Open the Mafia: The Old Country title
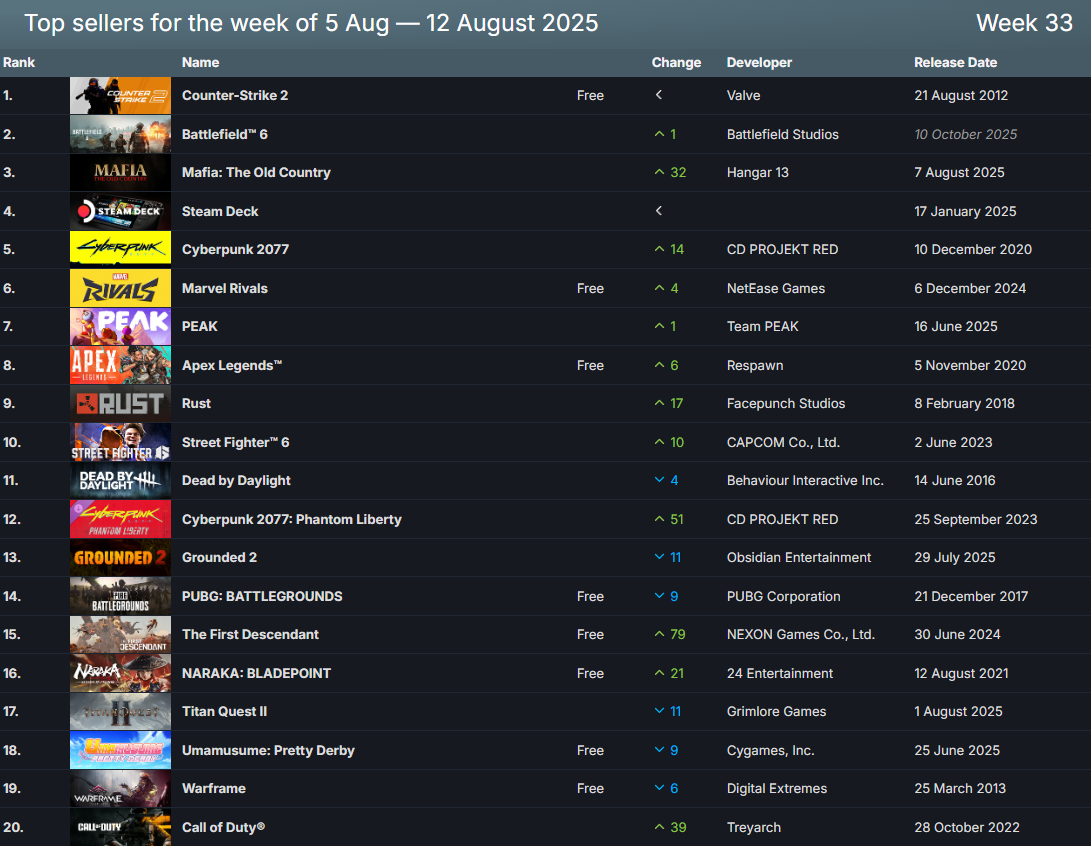Image resolution: width=1091 pixels, height=846 pixels. pyautogui.click(x=256, y=173)
